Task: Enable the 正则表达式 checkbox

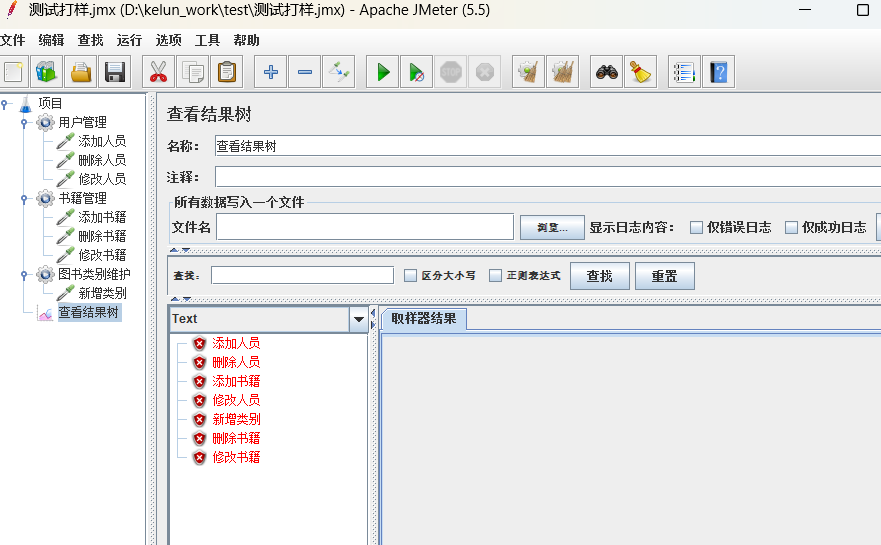Action: (495, 275)
